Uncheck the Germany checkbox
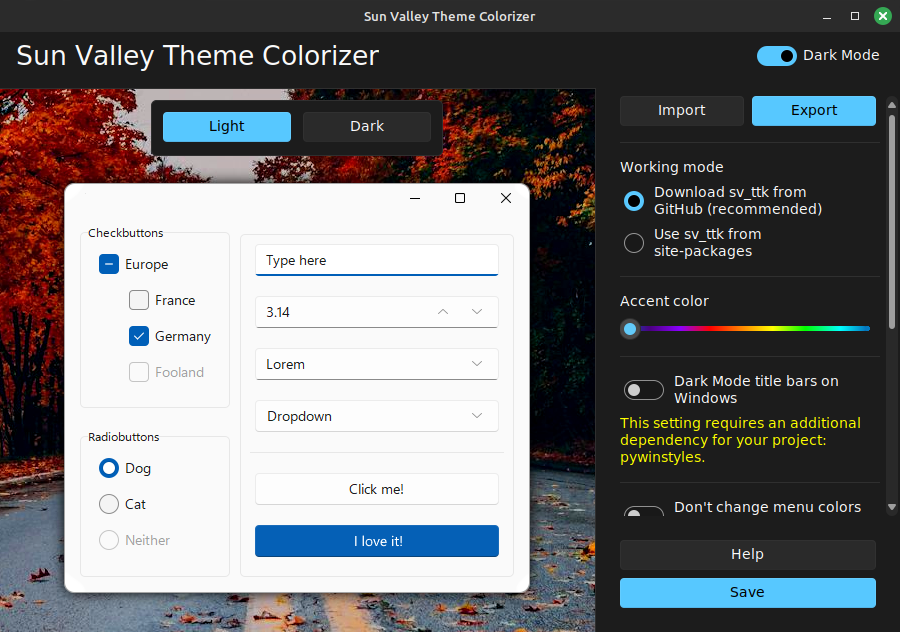The width and height of the screenshot is (900, 632). pyautogui.click(x=138, y=336)
